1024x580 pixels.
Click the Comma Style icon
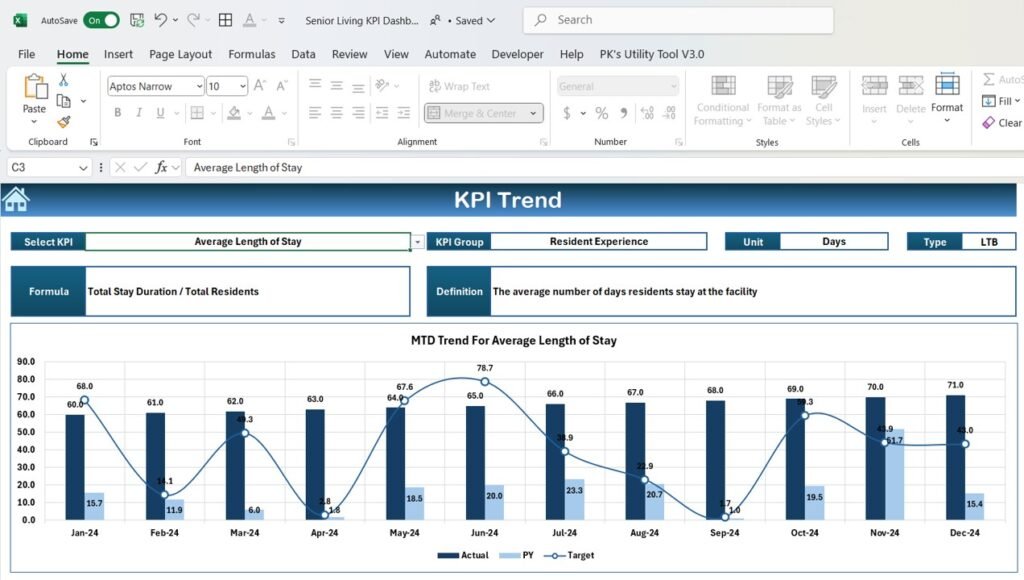pos(625,113)
